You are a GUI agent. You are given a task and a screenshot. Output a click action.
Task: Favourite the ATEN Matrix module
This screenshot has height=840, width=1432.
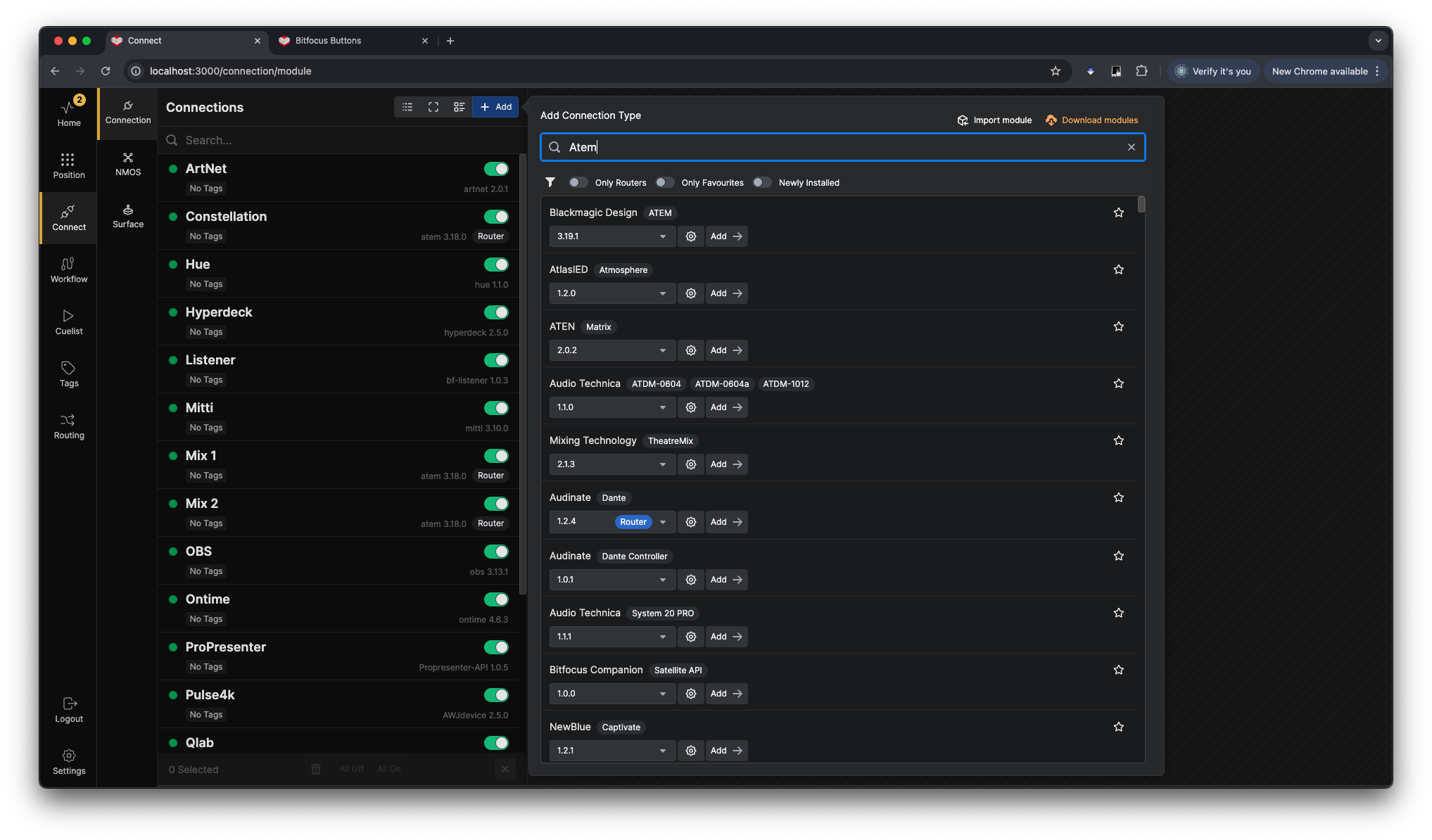coord(1119,326)
